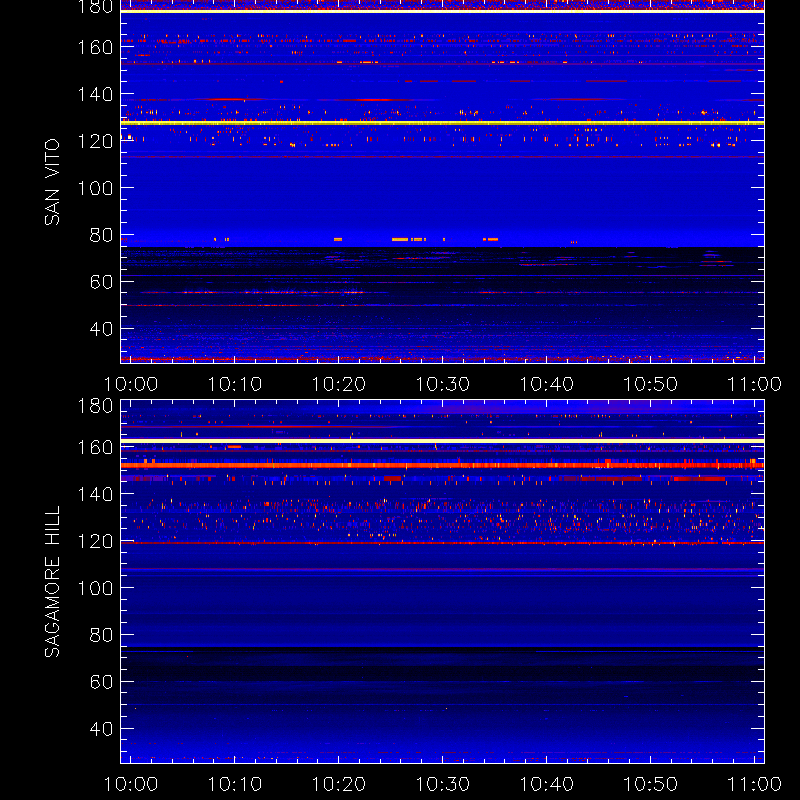Pick the 100 label on Sagamore Hill axis
This screenshot has width=800, height=800.
(95, 588)
